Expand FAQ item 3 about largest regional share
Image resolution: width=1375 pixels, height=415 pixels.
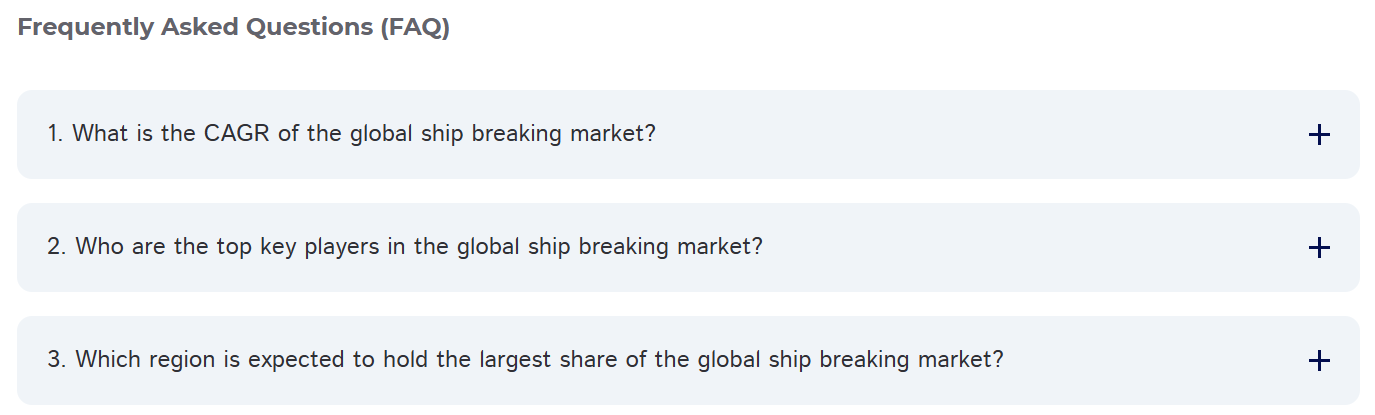pos(688,360)
